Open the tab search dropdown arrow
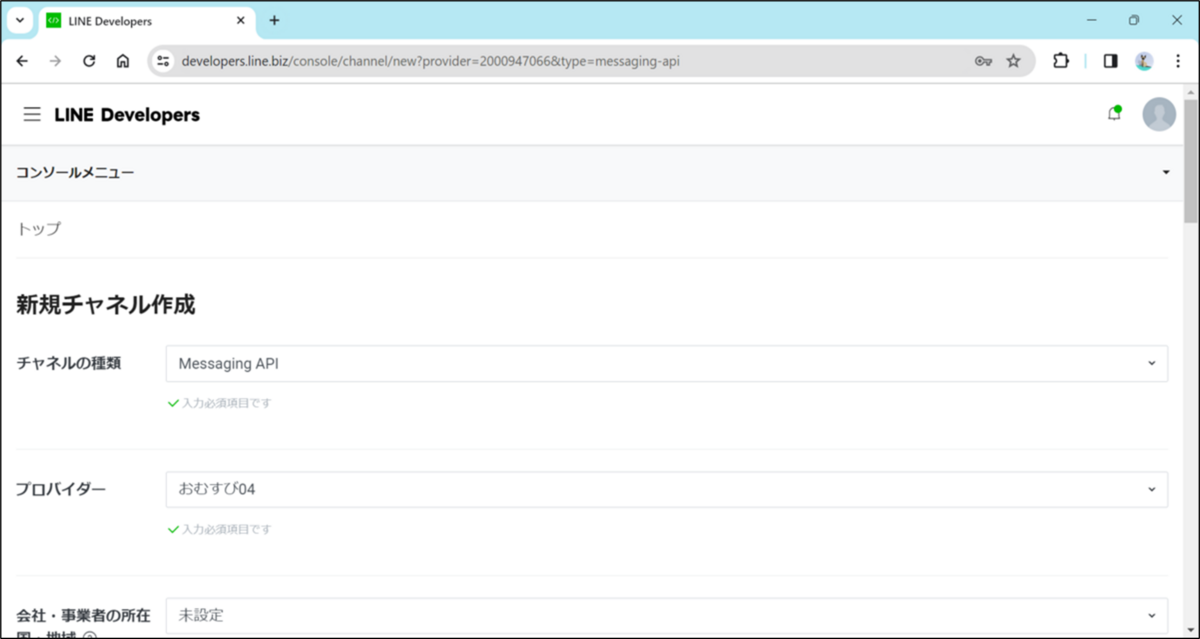This screenshot has height=639, width=1200. 19,20
